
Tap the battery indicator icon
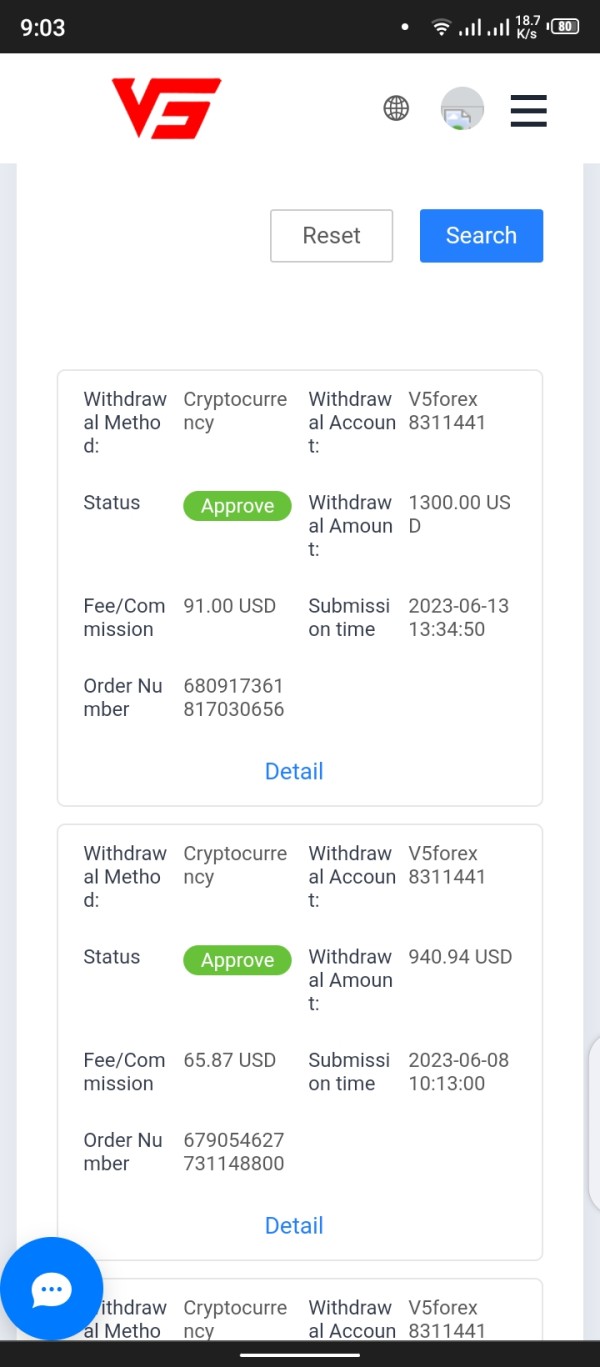point(566,27)
